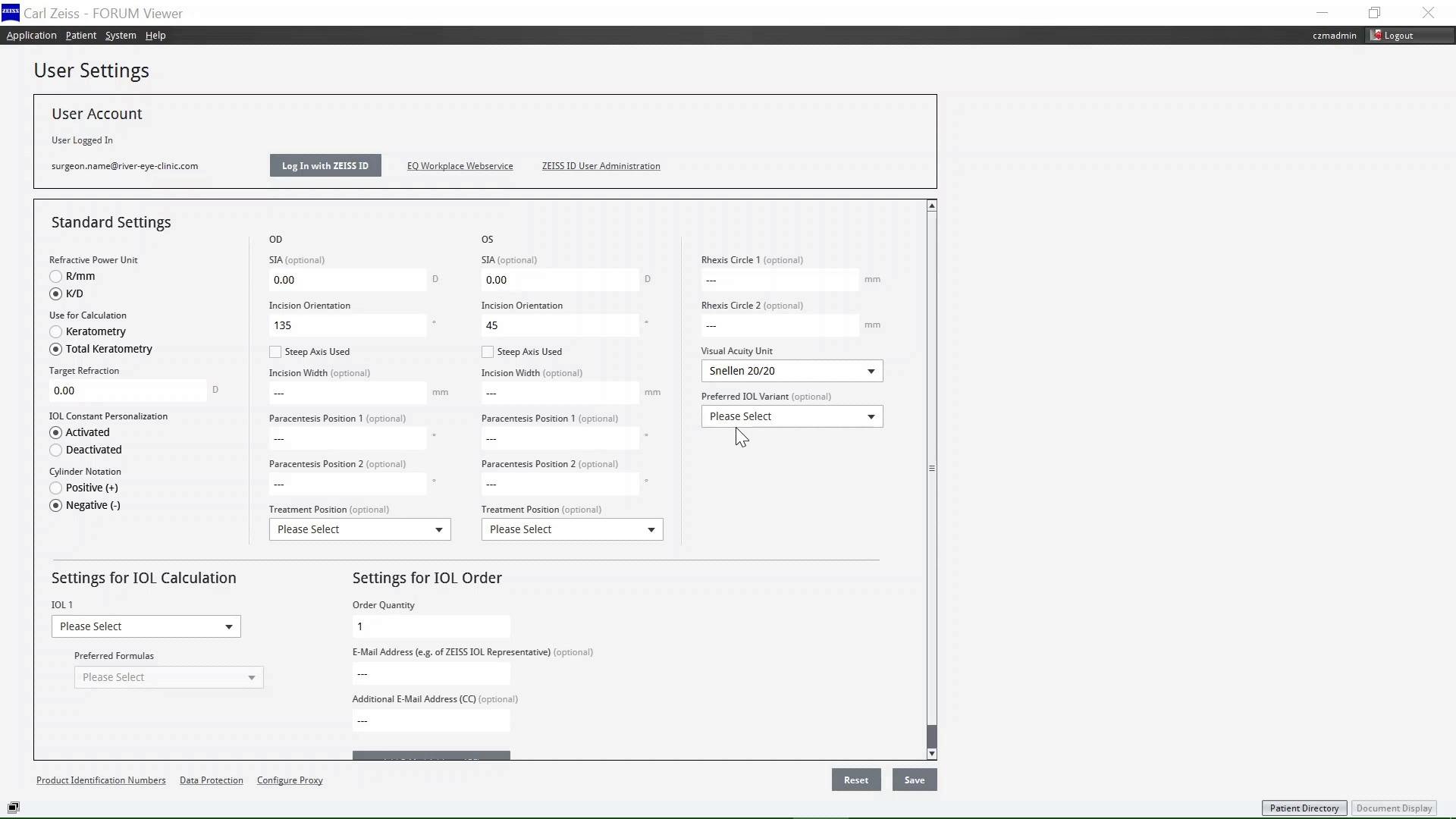Screen dimensions: 1456x819
Task: Click OS Paracentesis Position 2 field
Action: 560,484
